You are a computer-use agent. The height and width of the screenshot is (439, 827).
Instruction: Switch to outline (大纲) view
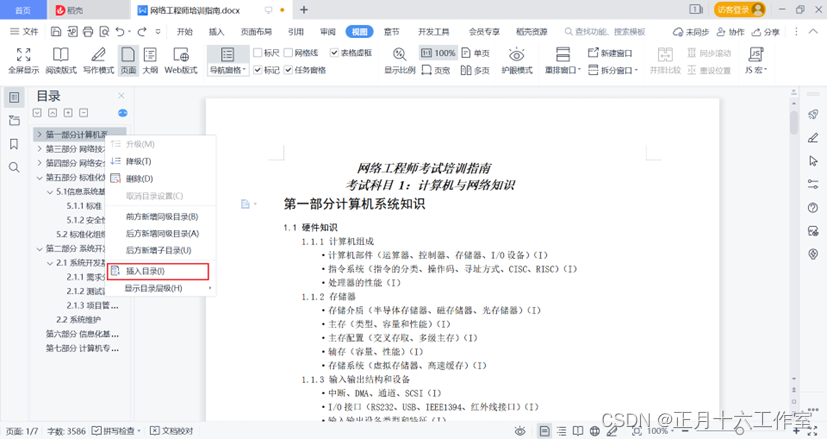pyautogui.click(x=149, y=59)
